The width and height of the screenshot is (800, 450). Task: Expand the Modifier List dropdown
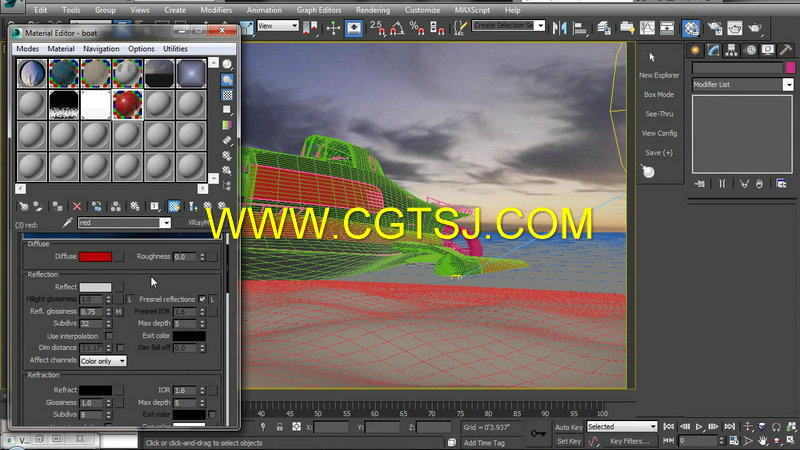coord(788,85)
